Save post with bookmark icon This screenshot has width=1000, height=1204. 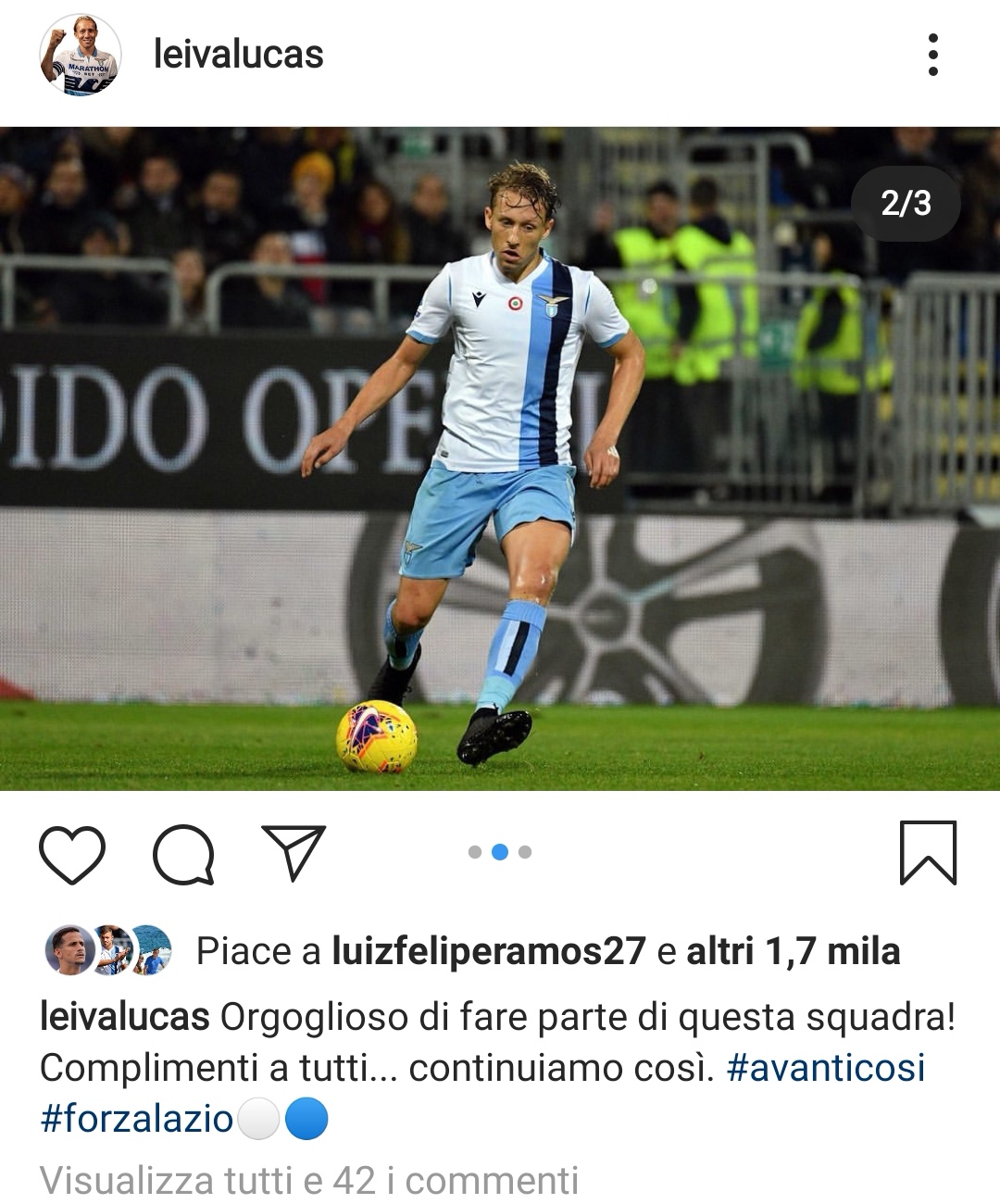(928, 852)
